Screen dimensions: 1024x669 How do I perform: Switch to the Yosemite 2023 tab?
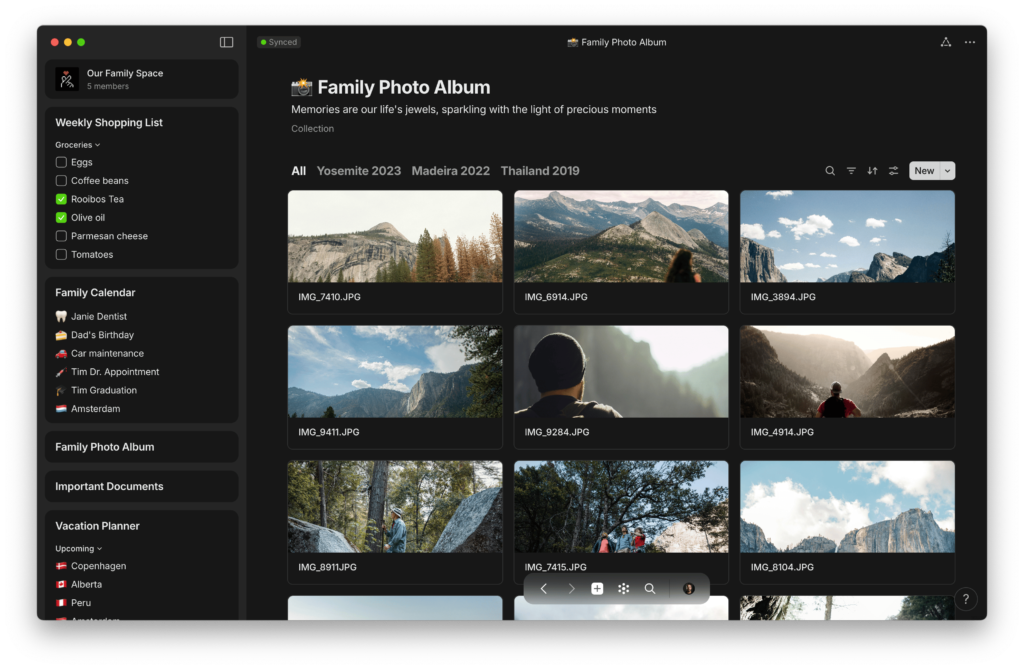(358, 171)
